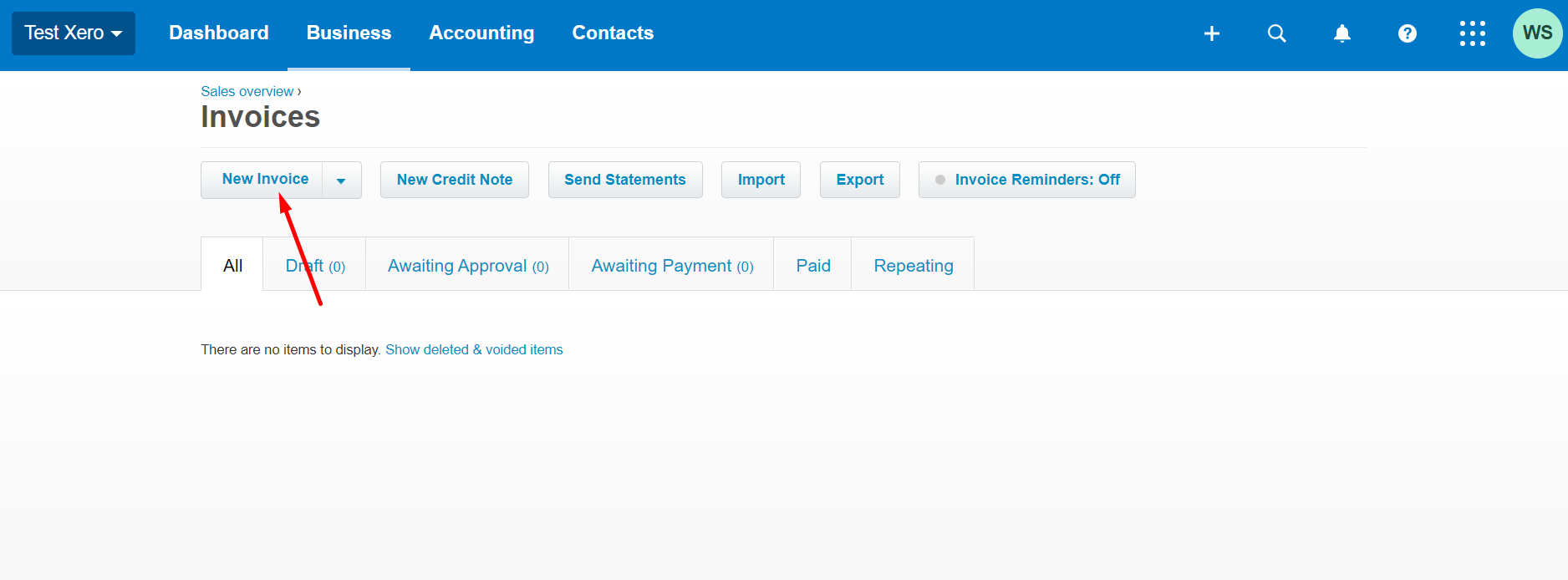Open the Accounting menu

tap(481, 33)
